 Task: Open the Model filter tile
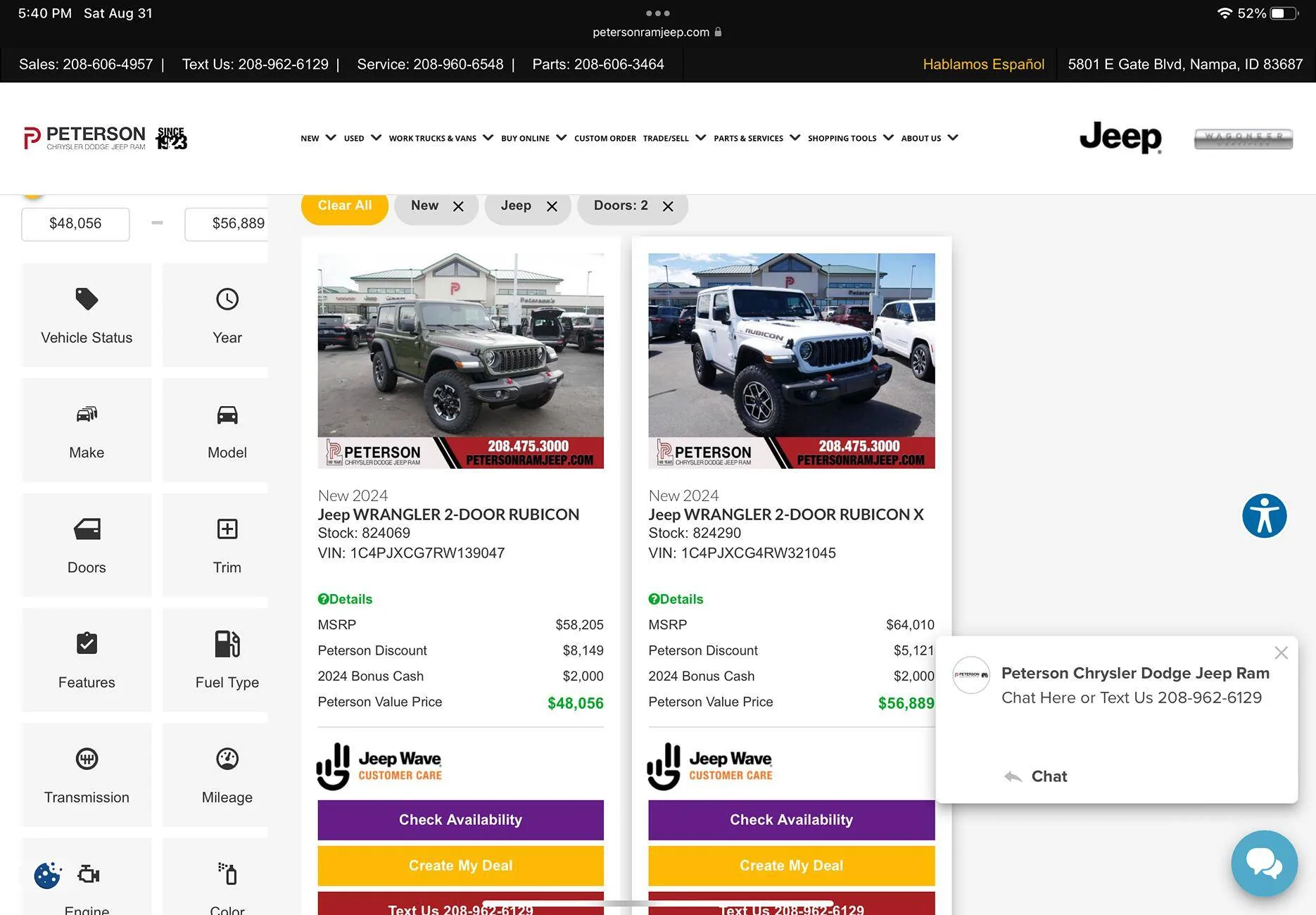pos(215,430)
